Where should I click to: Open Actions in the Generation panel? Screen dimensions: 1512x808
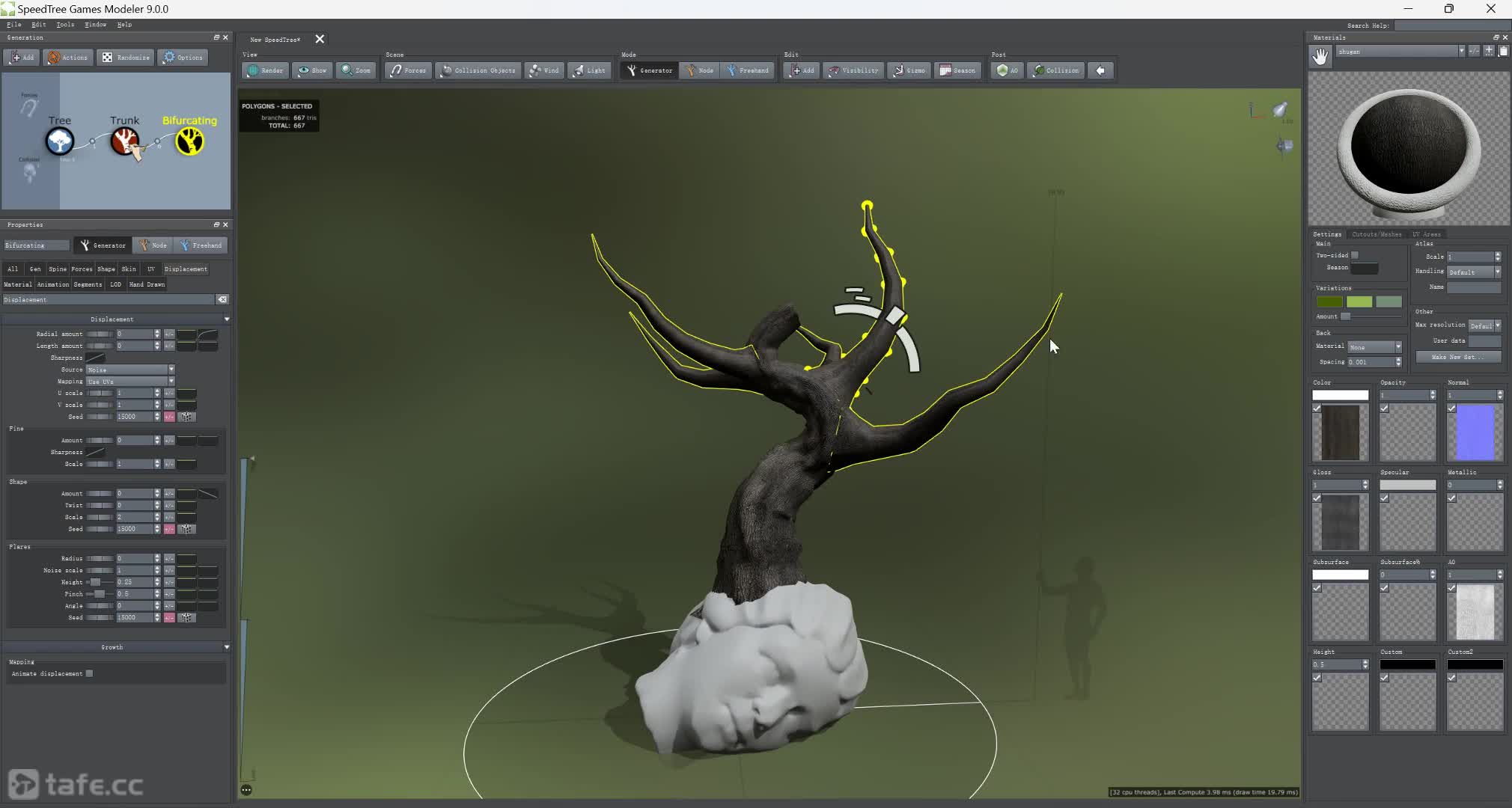tap(67, 58)
